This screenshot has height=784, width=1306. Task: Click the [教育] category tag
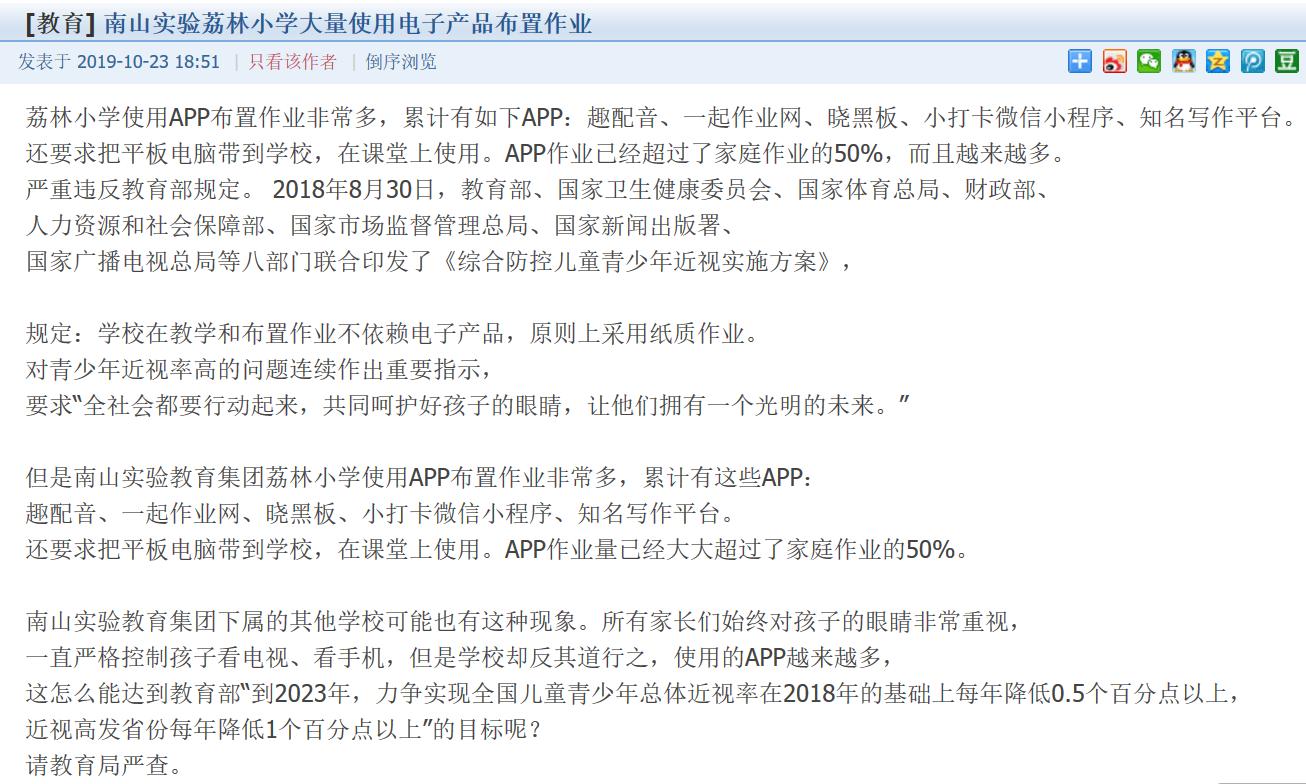coord(61,23)
